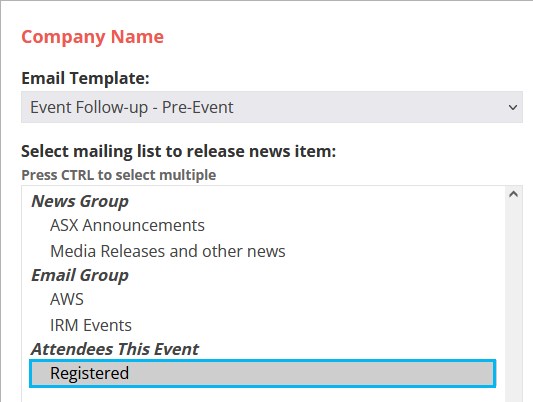Select Media Releases and other news option

click(x=168, y=251)
